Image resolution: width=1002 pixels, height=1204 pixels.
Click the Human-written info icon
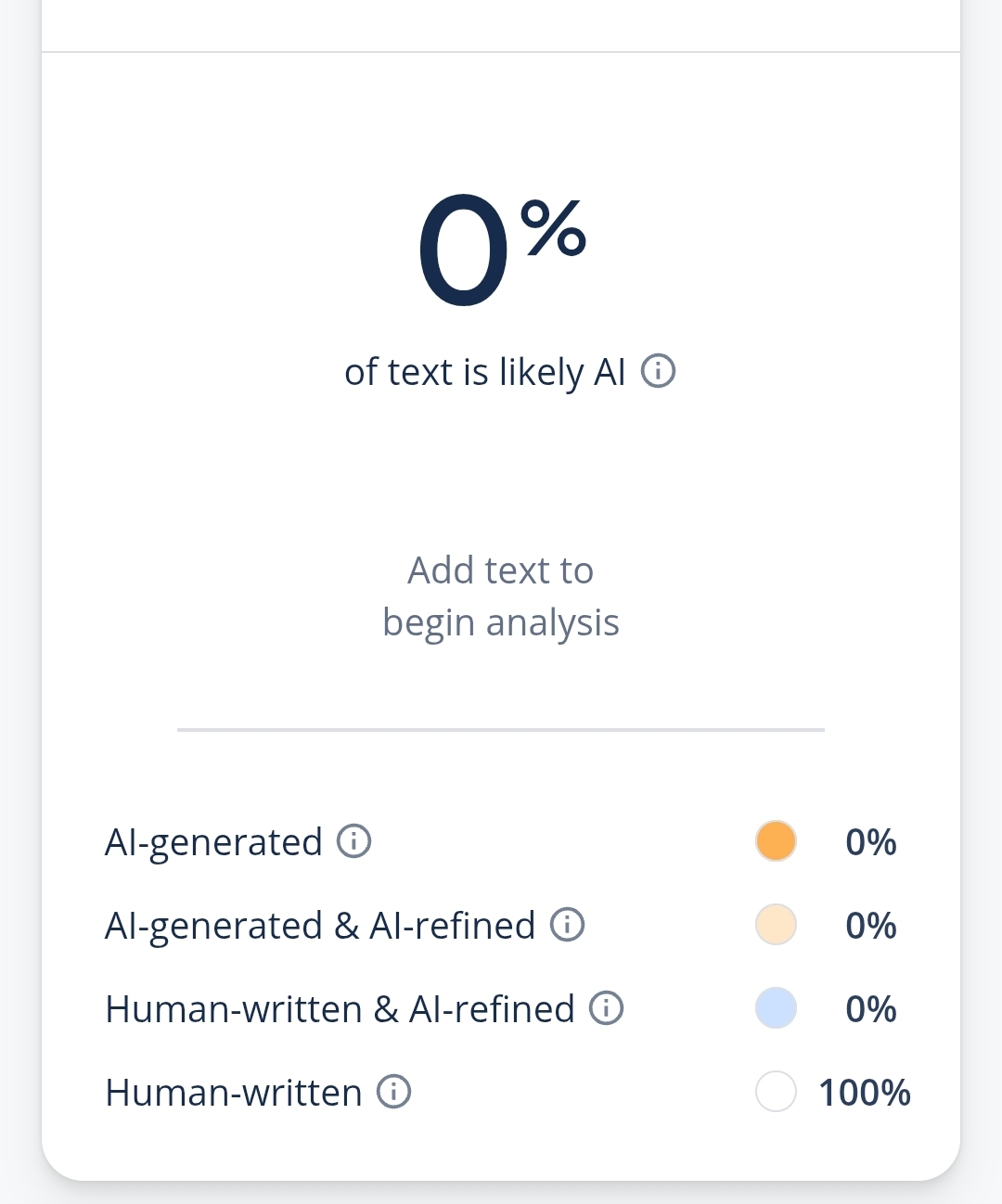tap(393, 1092)
